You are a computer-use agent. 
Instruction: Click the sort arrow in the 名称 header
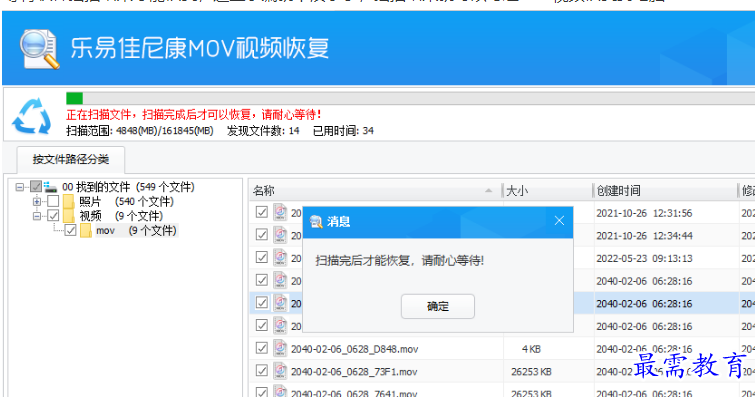click(489, 191)
